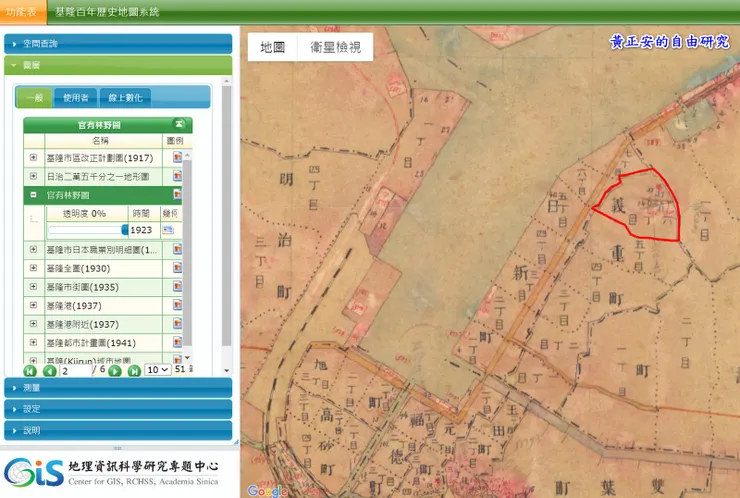Click legend icon for 基隆市街圖(1935)

pyautogui.click(x=177, y=288)
